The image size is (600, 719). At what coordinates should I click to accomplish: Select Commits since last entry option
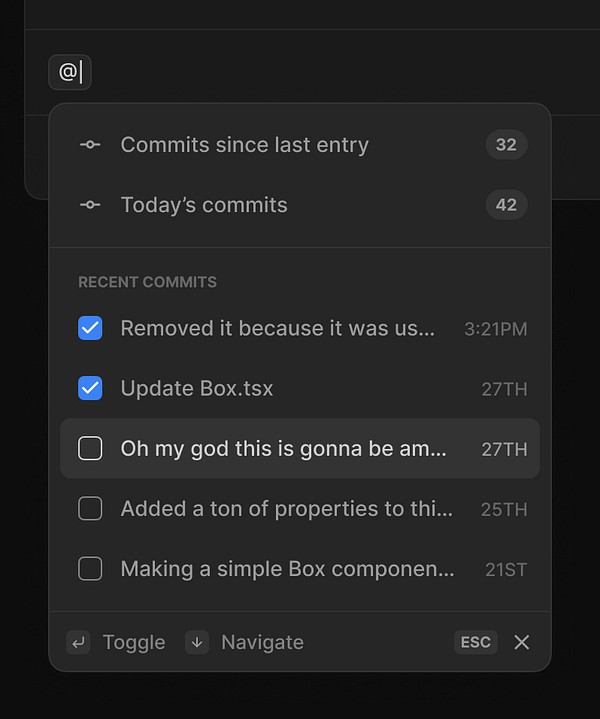245,145
